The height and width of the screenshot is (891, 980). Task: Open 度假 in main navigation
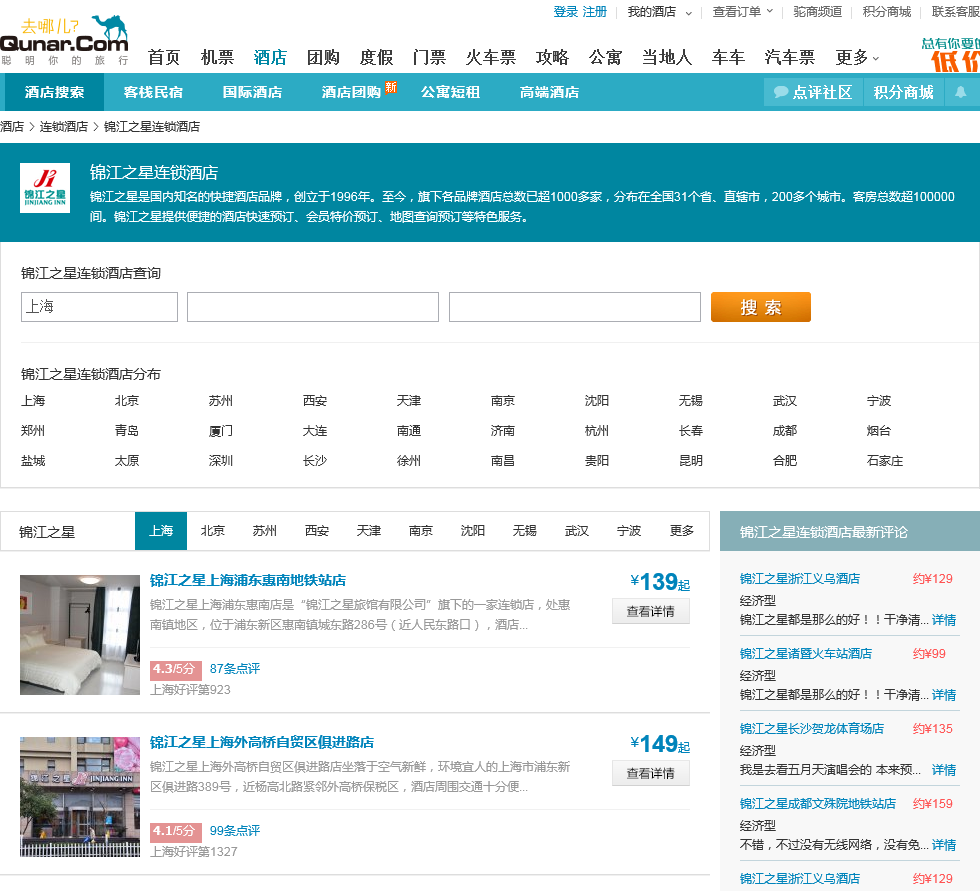point(376,57)
